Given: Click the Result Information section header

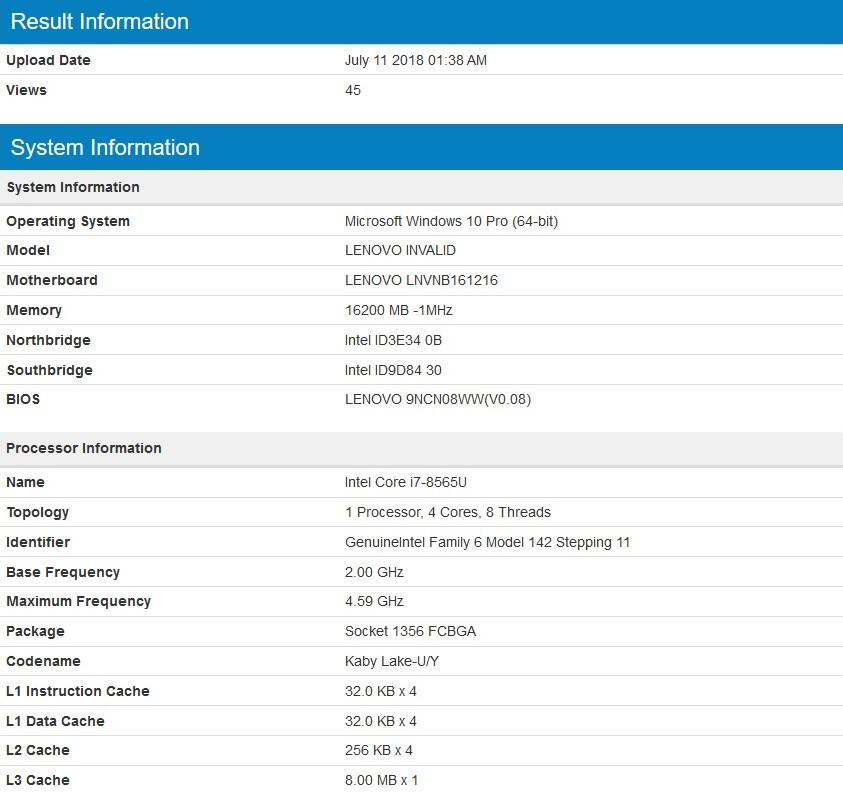Looking at the screenshot, I should pos(98,22).
